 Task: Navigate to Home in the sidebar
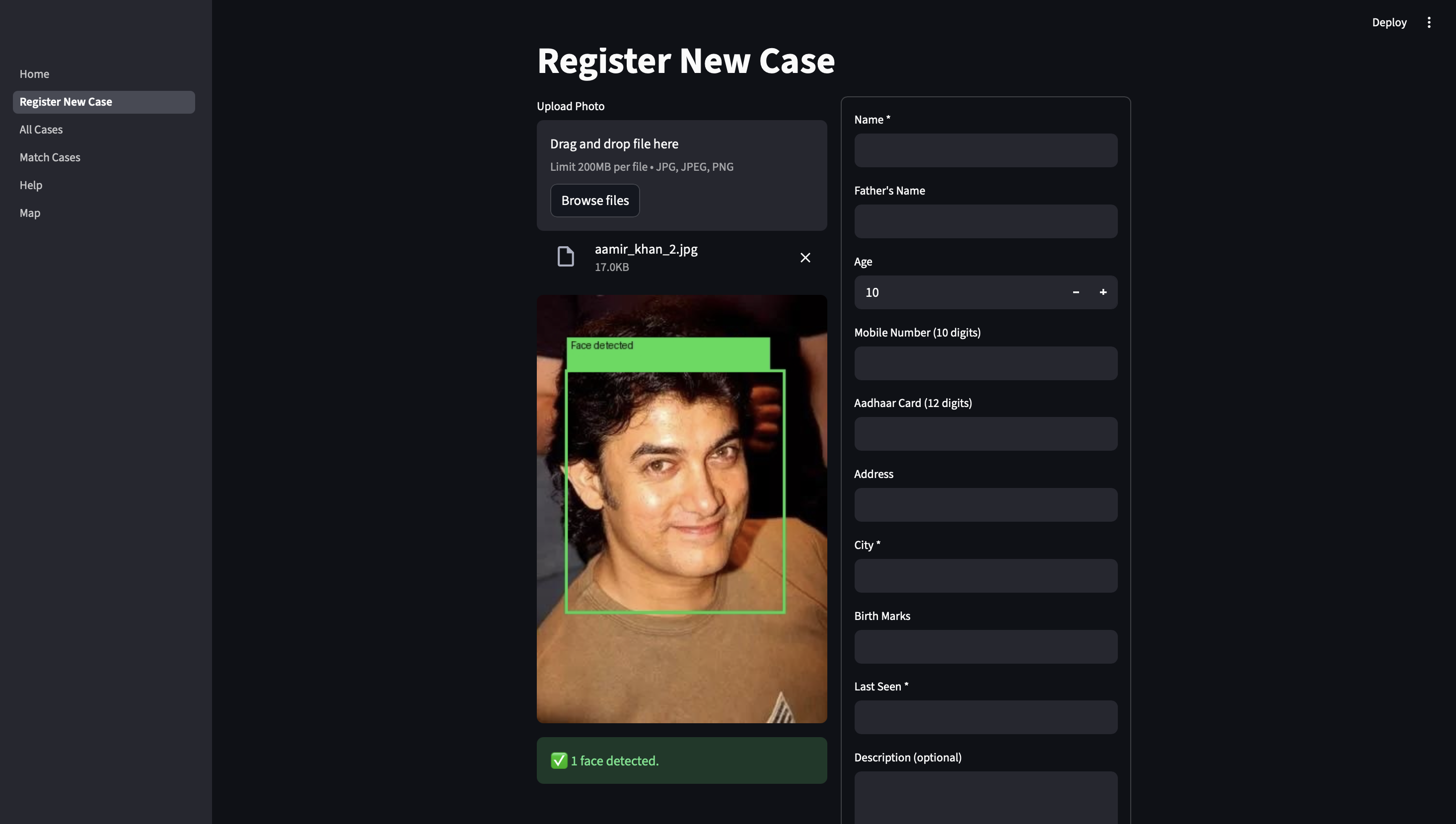34,73
